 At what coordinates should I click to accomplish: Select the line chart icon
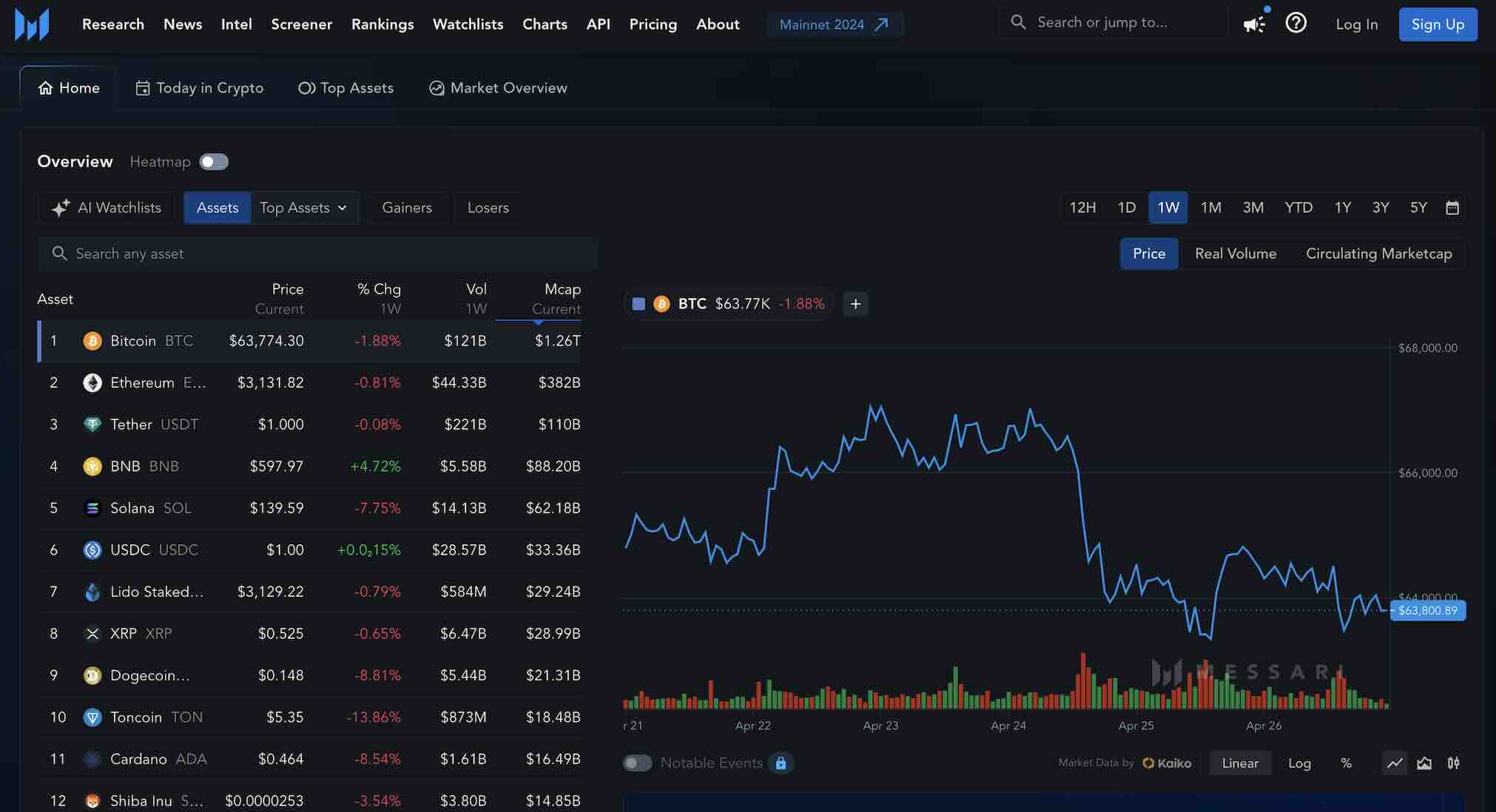[x=1394, y=763]
